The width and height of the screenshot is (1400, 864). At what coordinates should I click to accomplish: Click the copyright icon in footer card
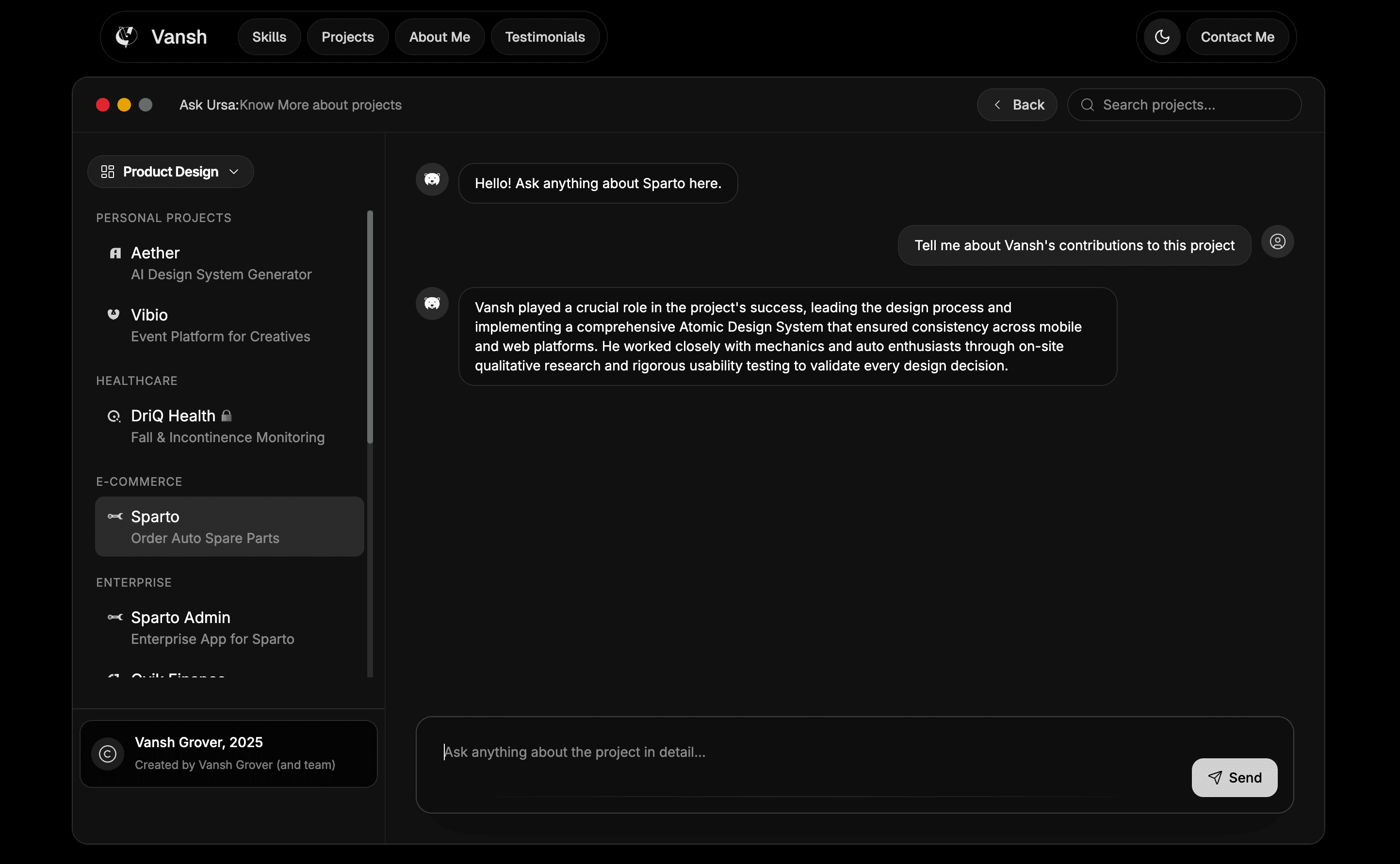point(108,754)
